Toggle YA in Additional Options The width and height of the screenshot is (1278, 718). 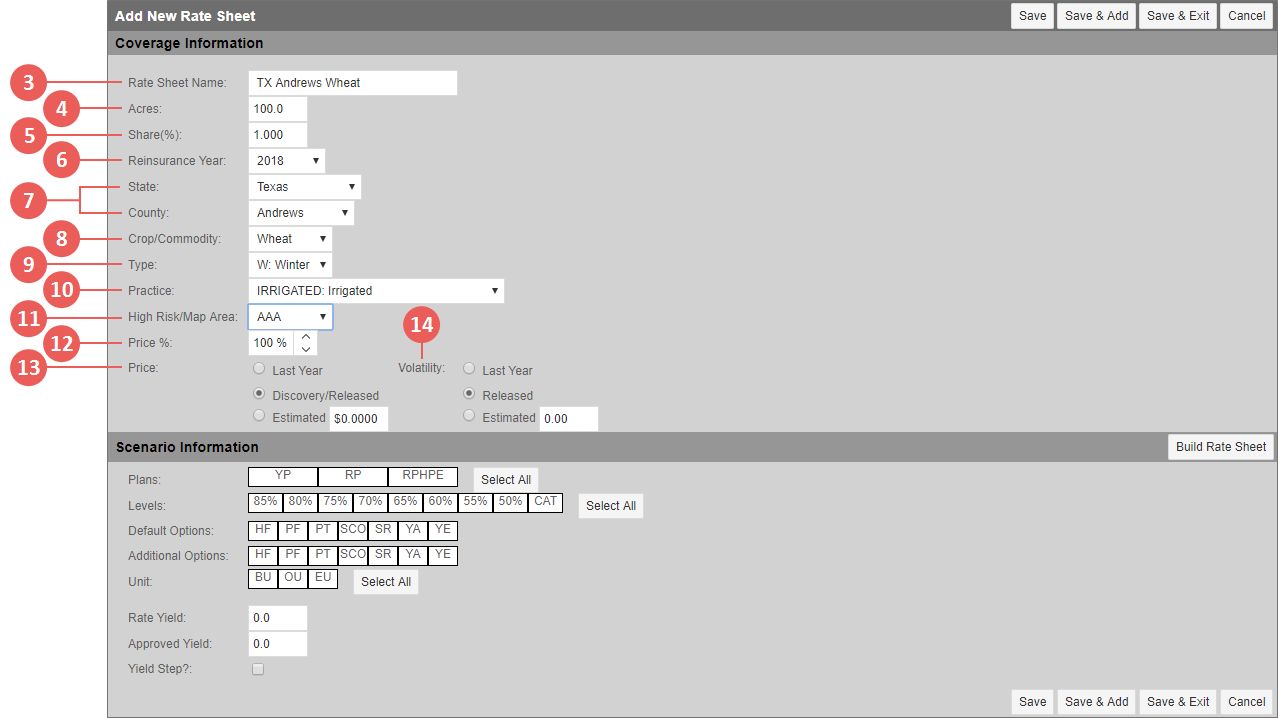pyautogui.click(x=412, y=556)
